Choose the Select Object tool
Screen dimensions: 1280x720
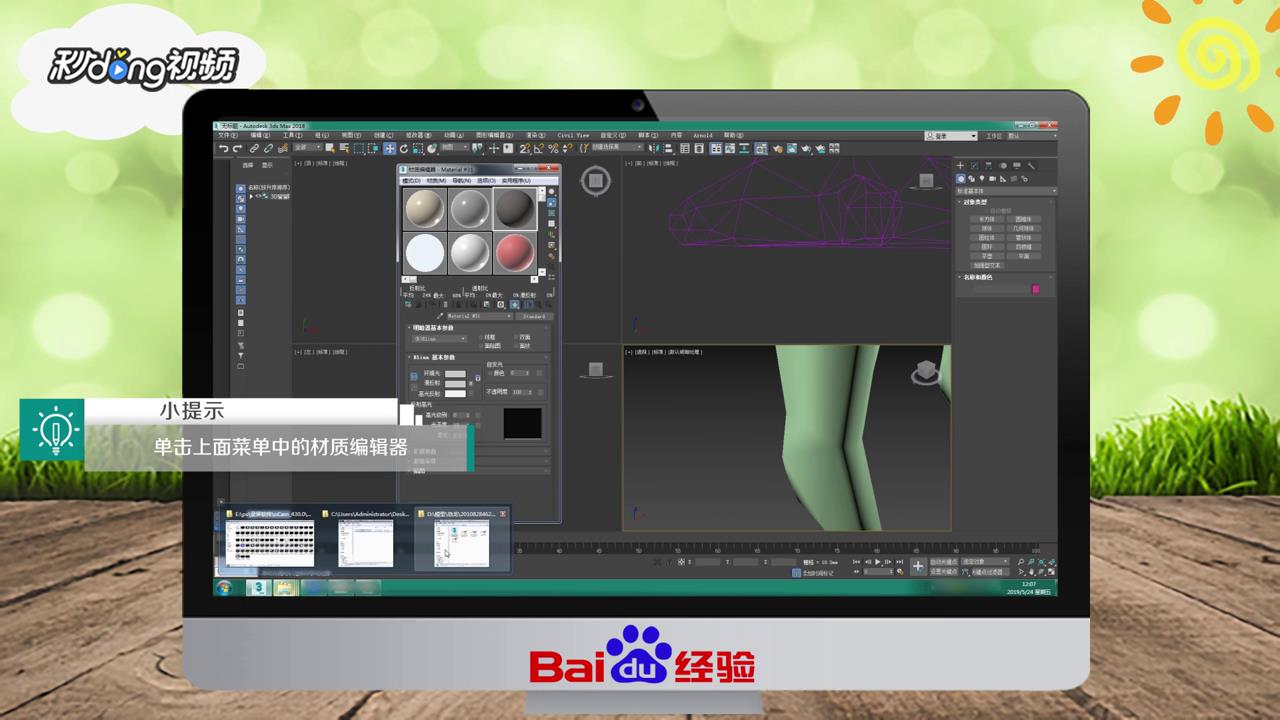coord(330,148)
